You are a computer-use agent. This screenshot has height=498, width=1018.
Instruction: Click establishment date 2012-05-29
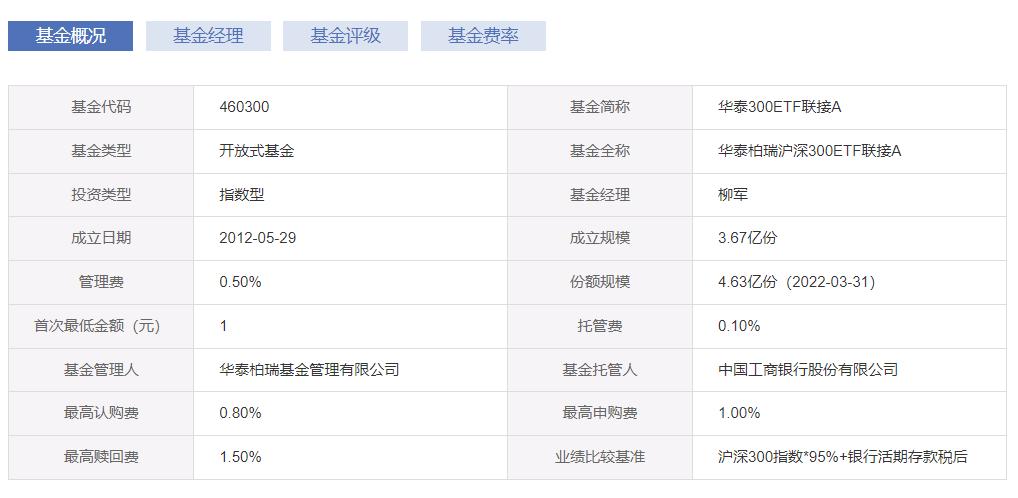258,238
